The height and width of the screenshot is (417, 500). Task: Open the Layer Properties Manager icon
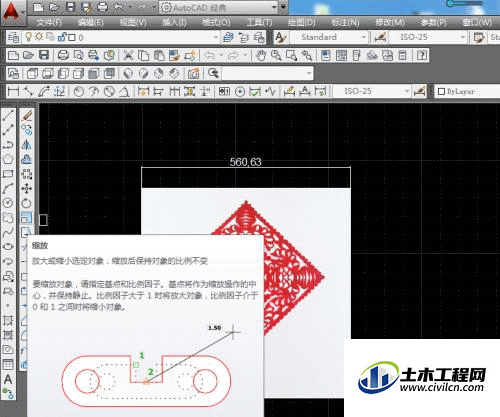(13, 37)
